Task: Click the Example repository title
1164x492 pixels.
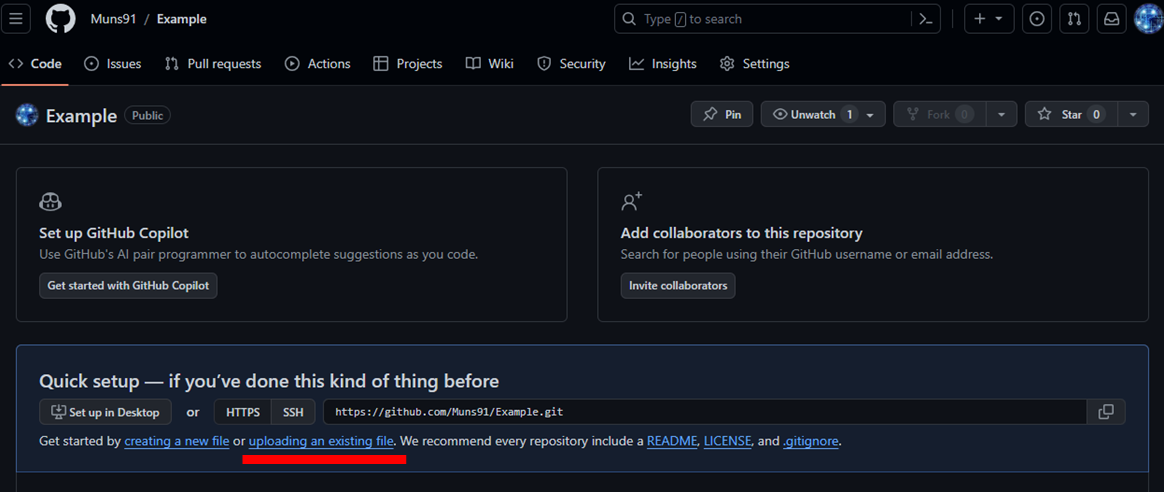Action: coord(81,116)
